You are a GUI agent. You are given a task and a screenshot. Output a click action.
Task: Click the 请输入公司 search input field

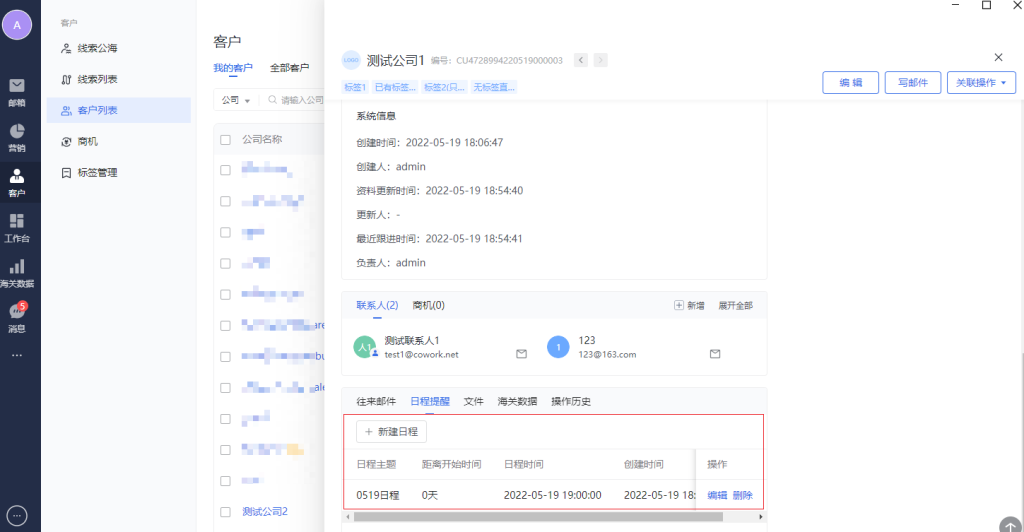click(x=300, y=100)
